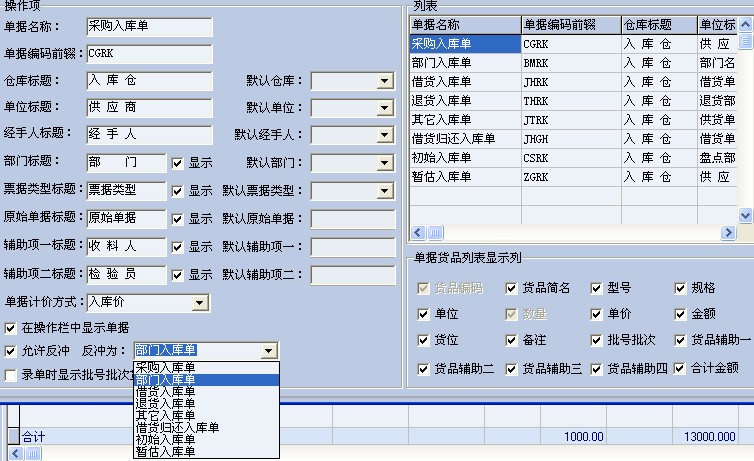Select 退货入库单 row in the top-right table
The width and height of the screenshot is (754, 461).
point(464,100)
